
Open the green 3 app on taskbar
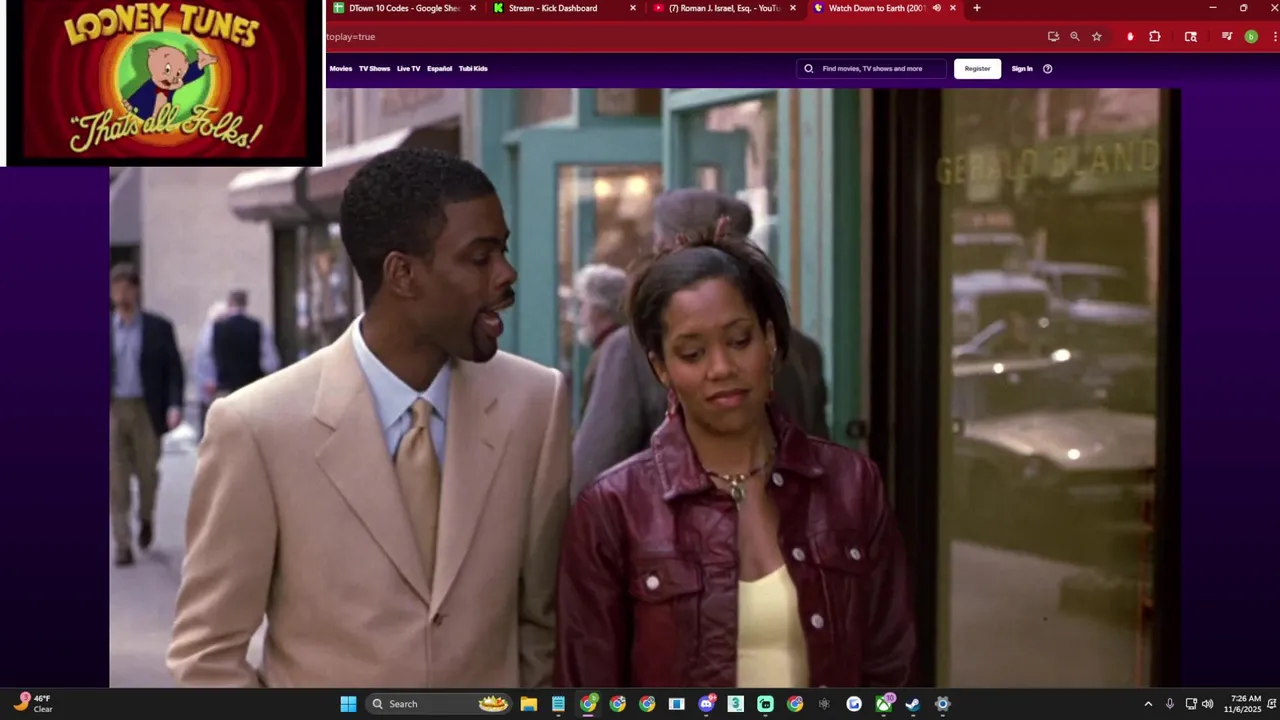(736, 704)
